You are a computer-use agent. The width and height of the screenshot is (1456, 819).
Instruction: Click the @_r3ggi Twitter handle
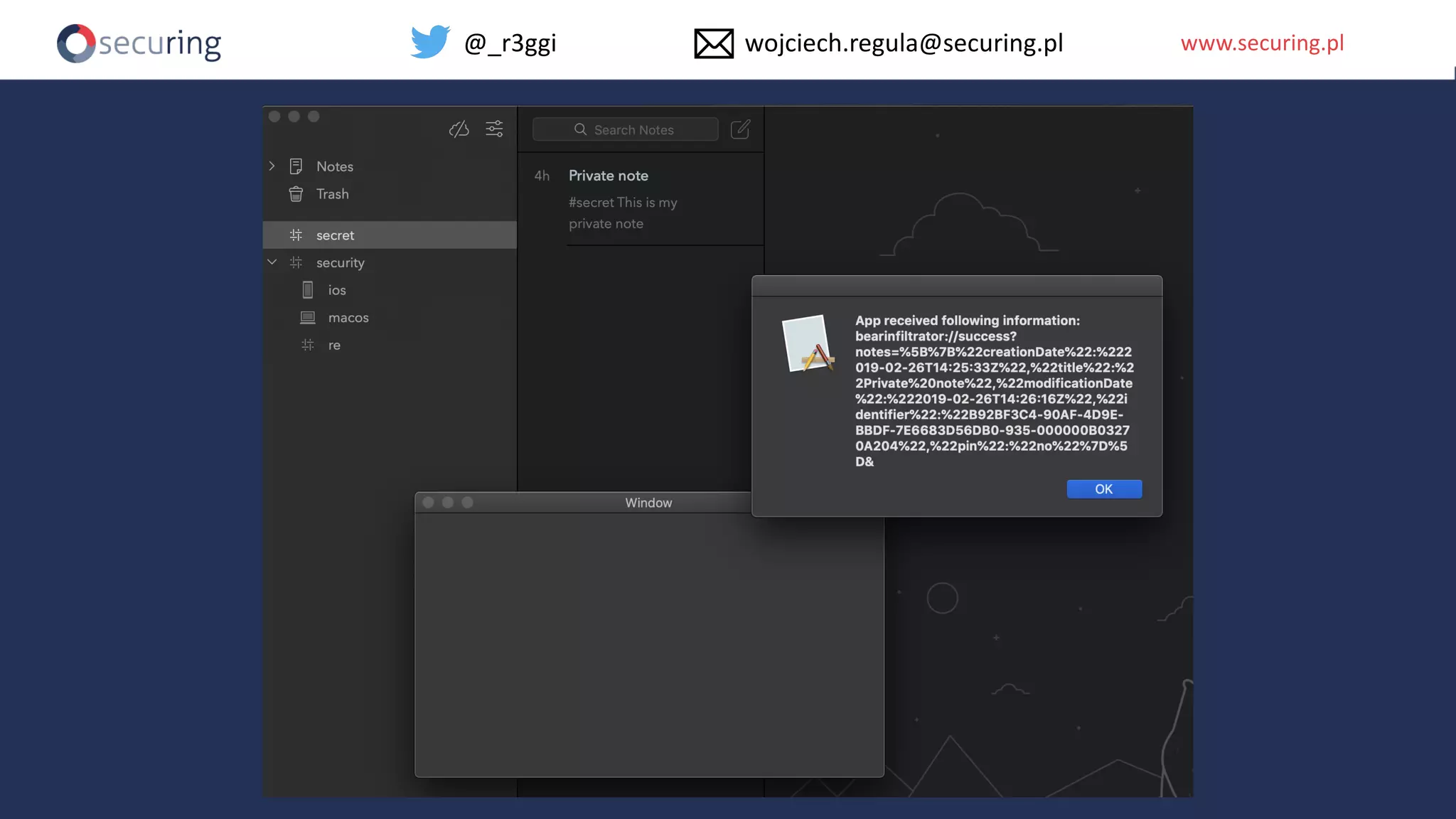pos(510,43)
